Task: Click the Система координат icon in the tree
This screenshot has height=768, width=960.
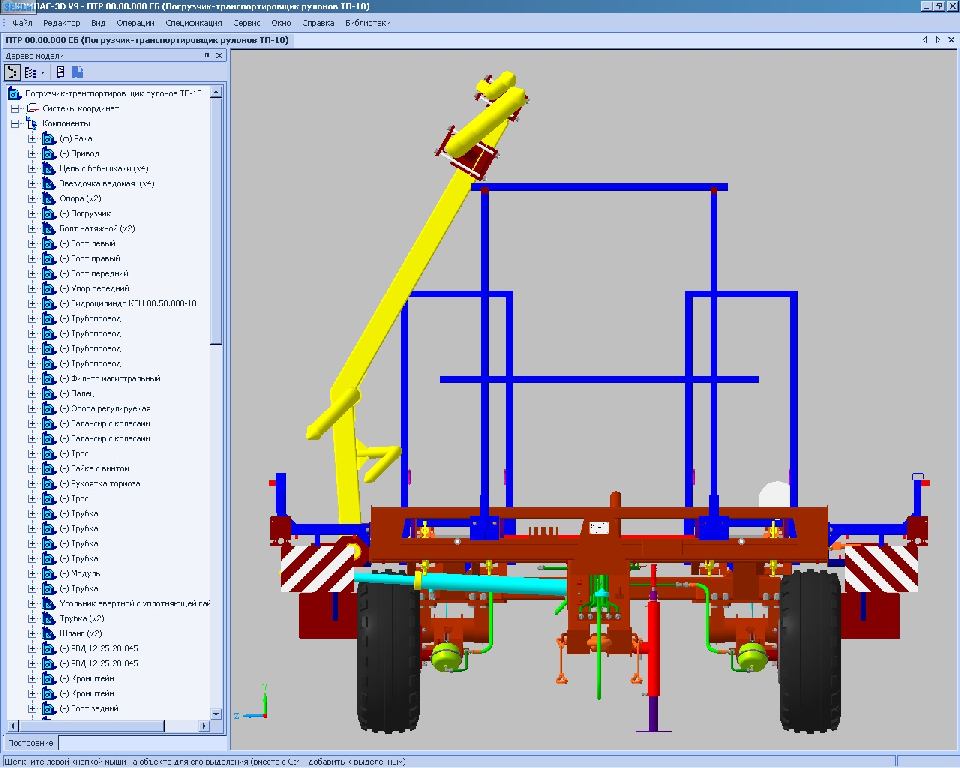Action: coord(32,108)
